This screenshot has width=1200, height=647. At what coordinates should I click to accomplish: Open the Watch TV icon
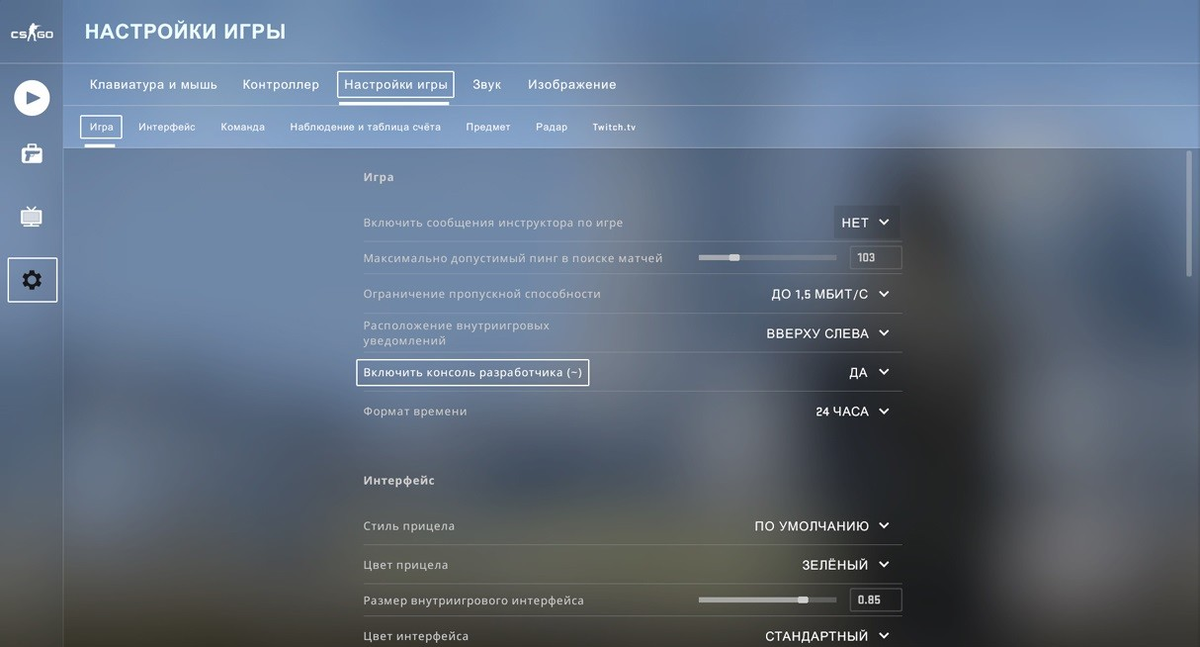click(x=31, y=214)
